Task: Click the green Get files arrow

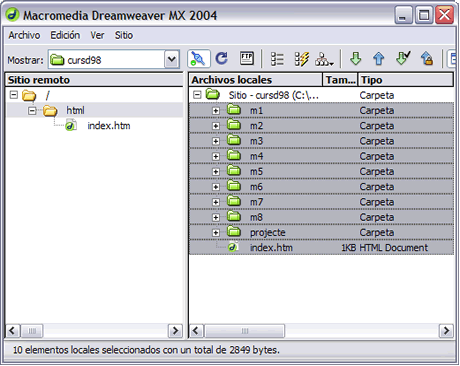Action: [356, 59]
